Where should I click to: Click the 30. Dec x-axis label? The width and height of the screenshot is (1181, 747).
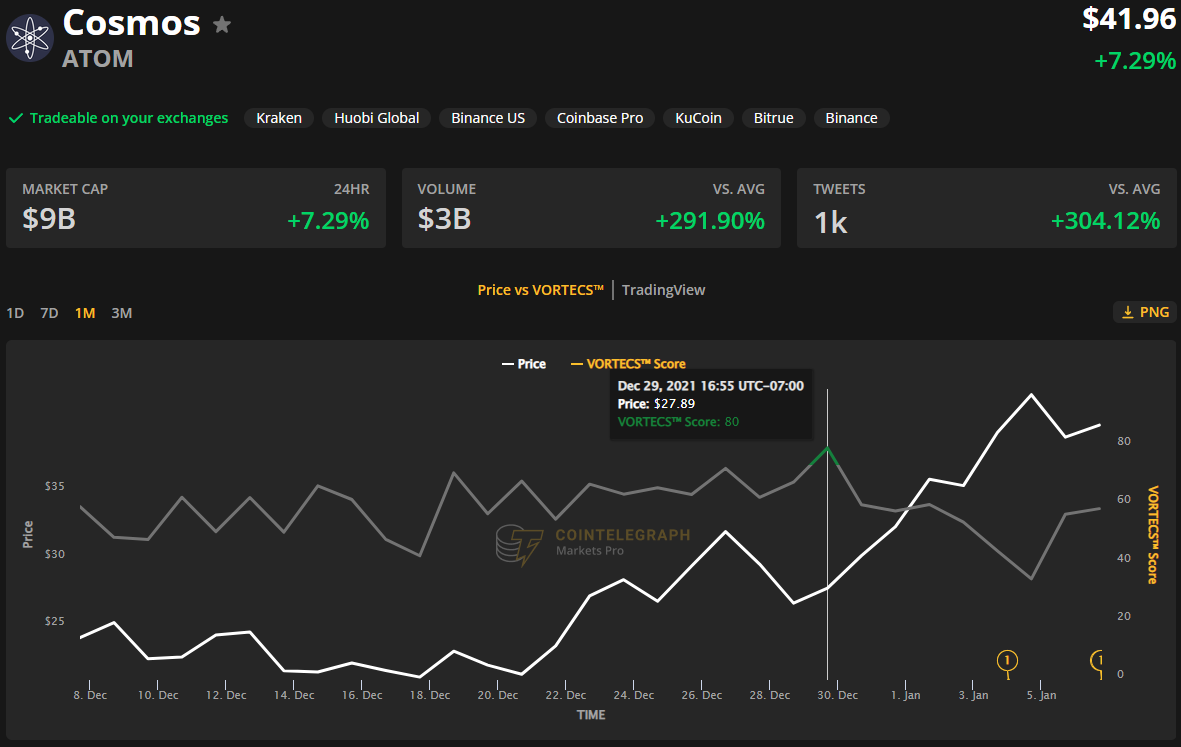838,695
